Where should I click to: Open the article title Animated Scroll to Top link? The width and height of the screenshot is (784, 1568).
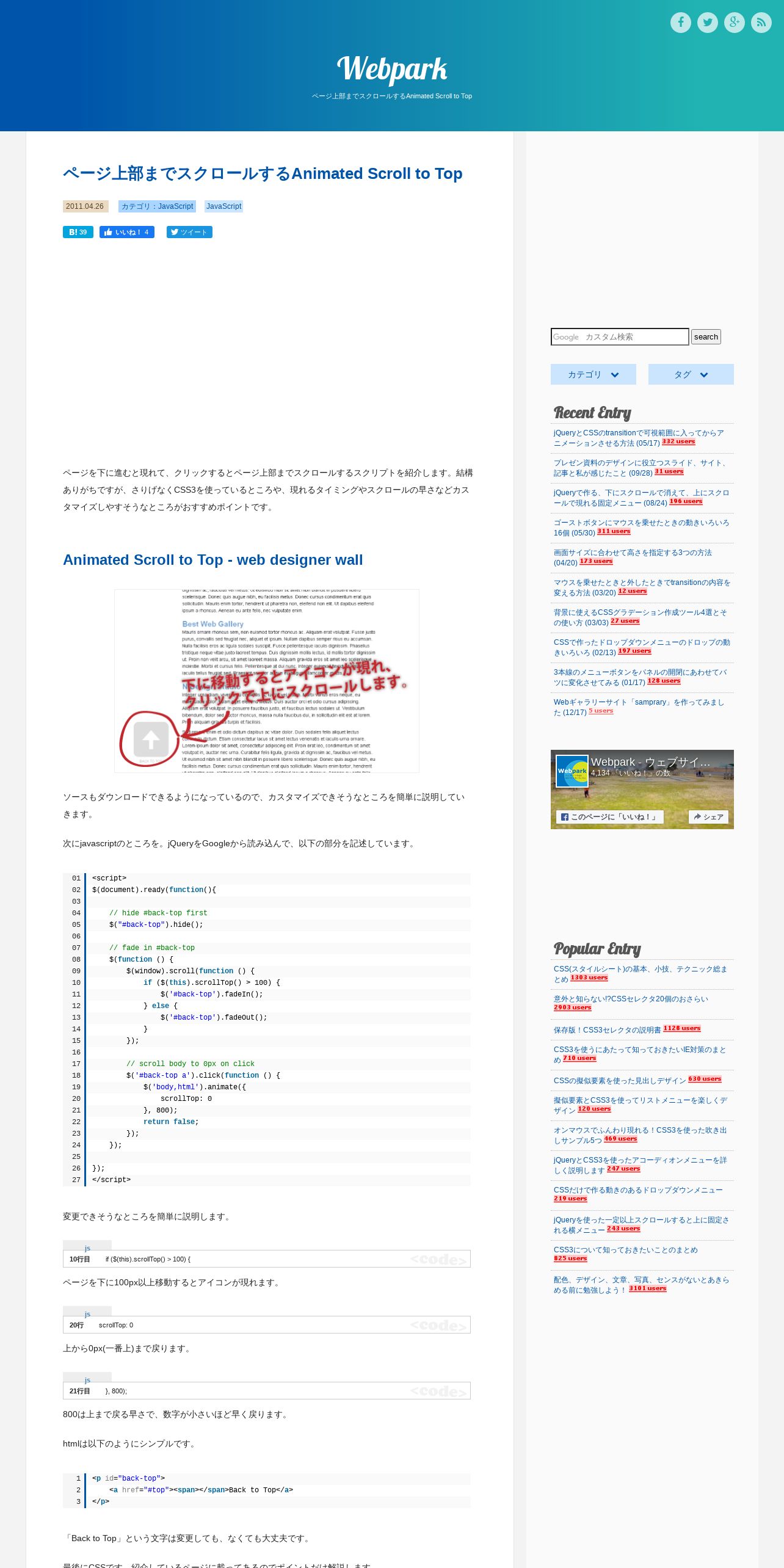click(263, 173)
